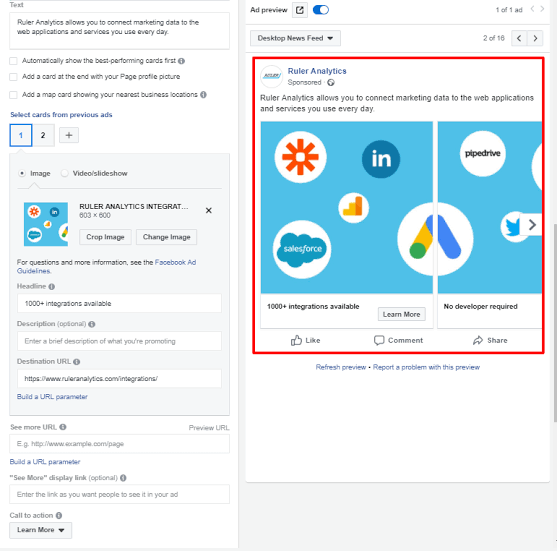Click the Preview URL link
The image size is (557, 551).
coord(209,428)
